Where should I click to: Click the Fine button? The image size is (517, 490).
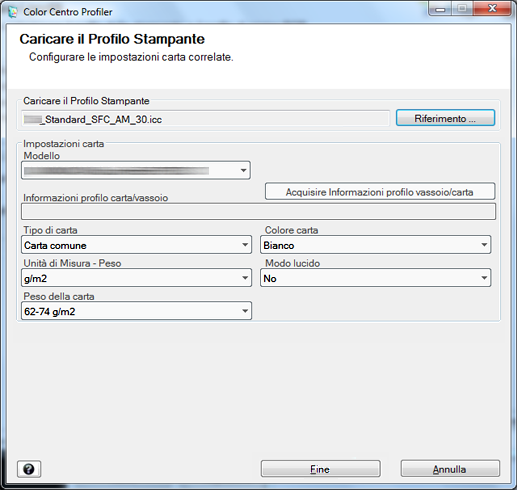(320, 469)
